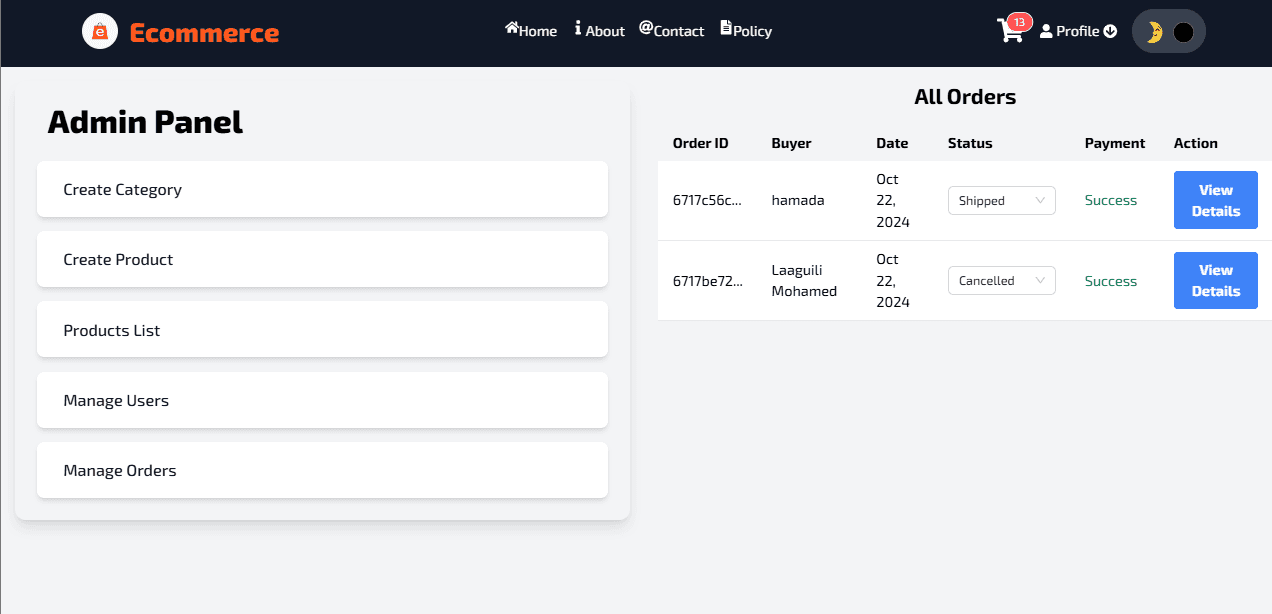View Details of hamada's order
This screenshot has width=1272, height=614.
1215,200
